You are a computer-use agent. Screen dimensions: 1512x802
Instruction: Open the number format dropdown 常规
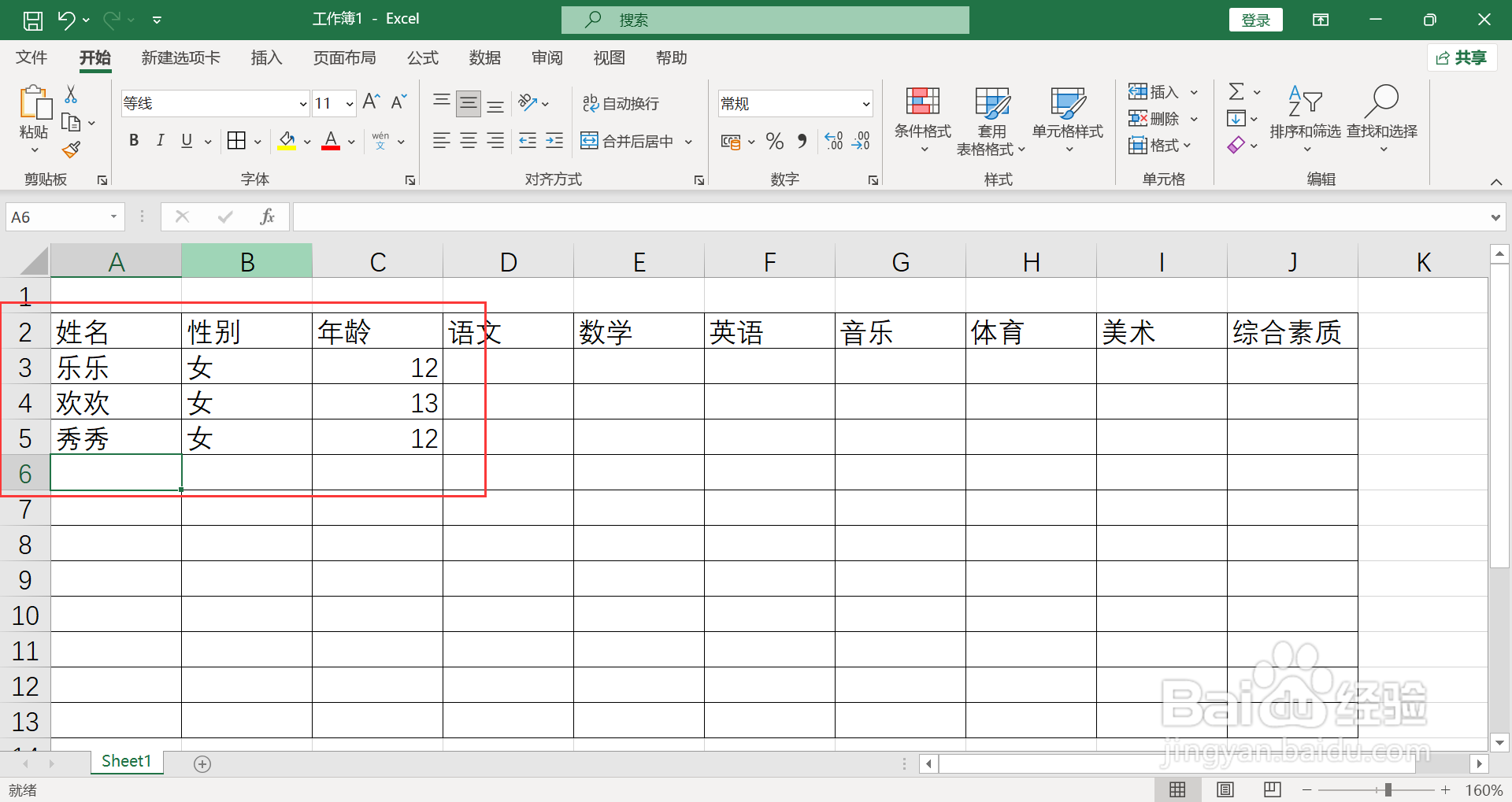pyautogui.click(x=865, y=104)
